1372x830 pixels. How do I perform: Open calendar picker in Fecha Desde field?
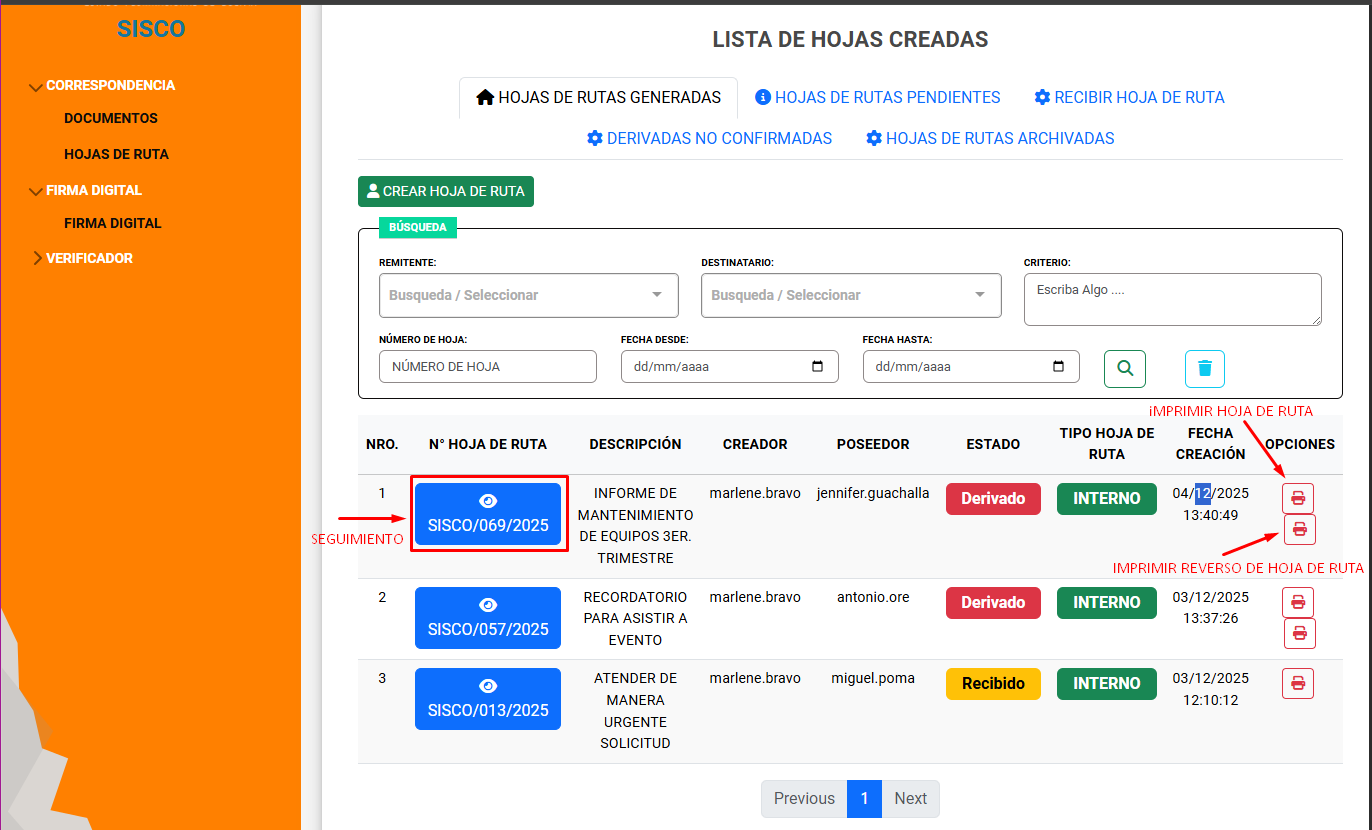coord(818,366)
